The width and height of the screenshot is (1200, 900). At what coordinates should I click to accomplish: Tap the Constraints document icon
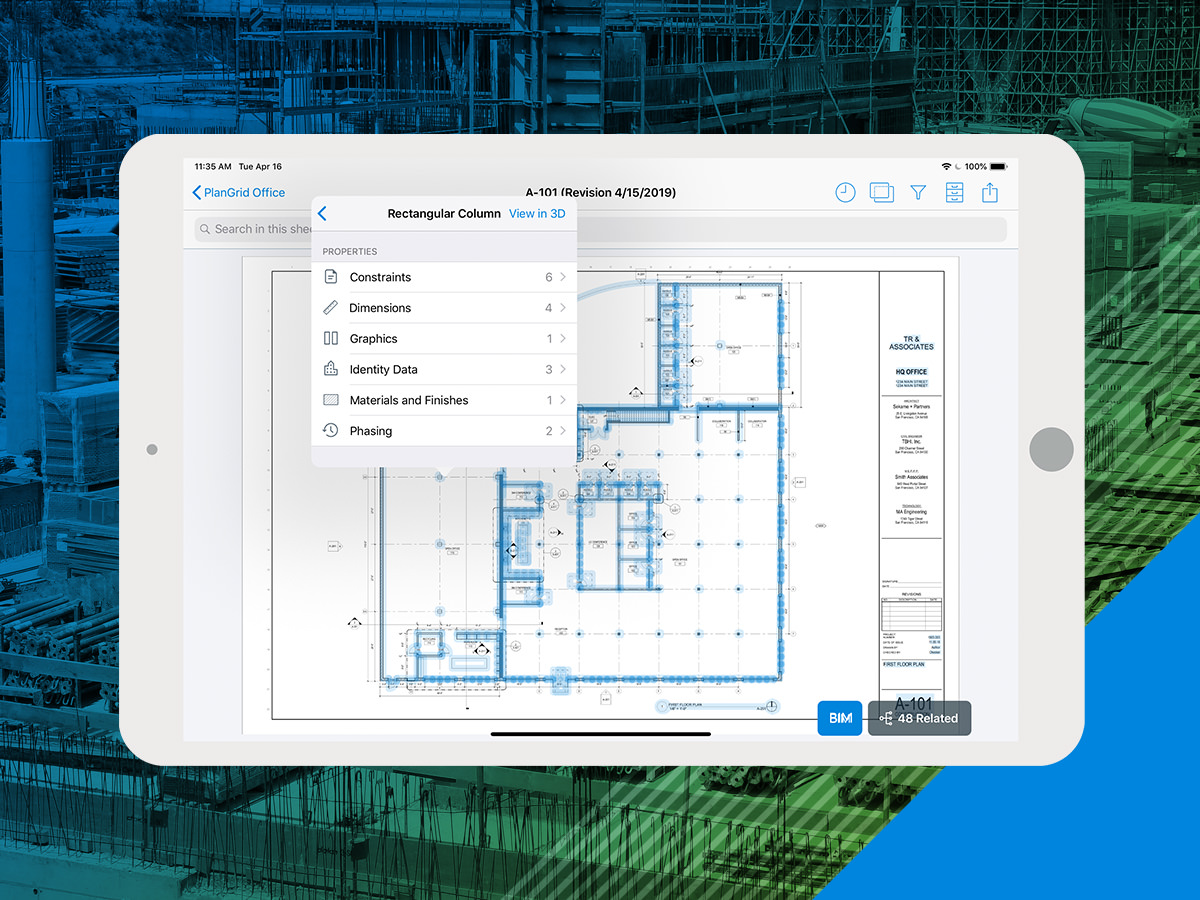point(331,277)
